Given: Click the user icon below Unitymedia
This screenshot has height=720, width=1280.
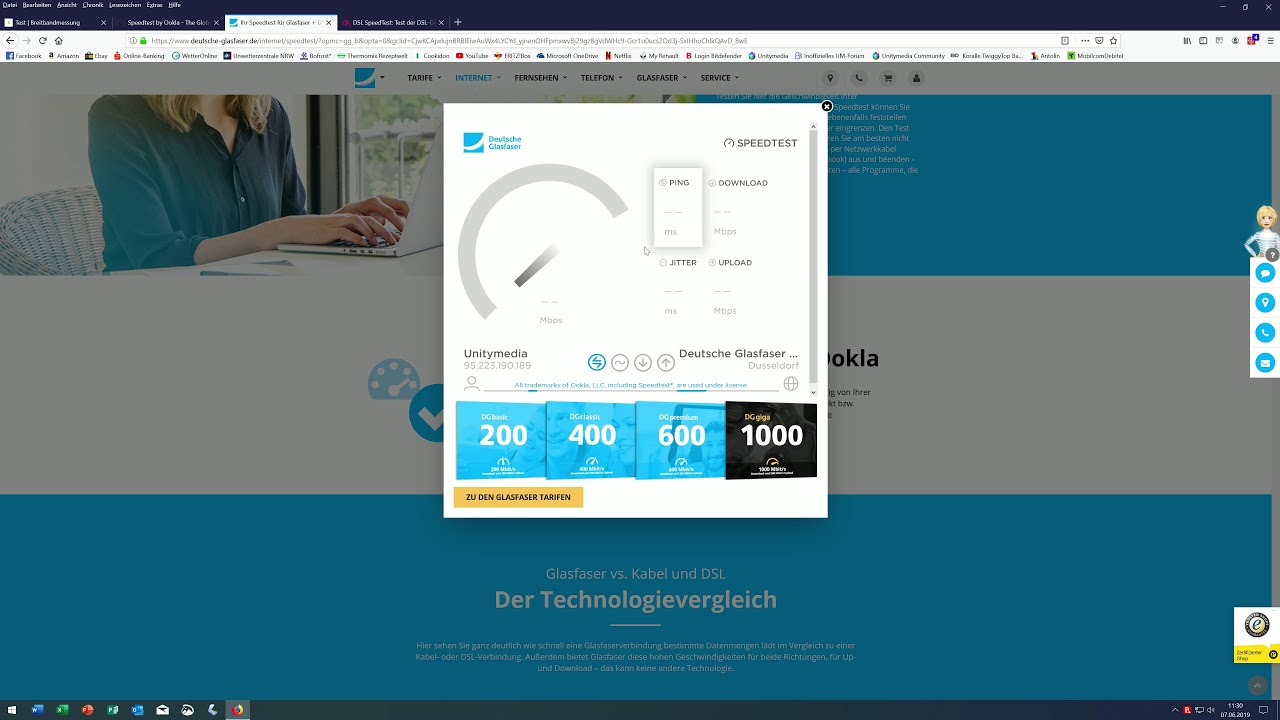Looking at the screenshot, I should pyautogui.click(x=472, y=383).
